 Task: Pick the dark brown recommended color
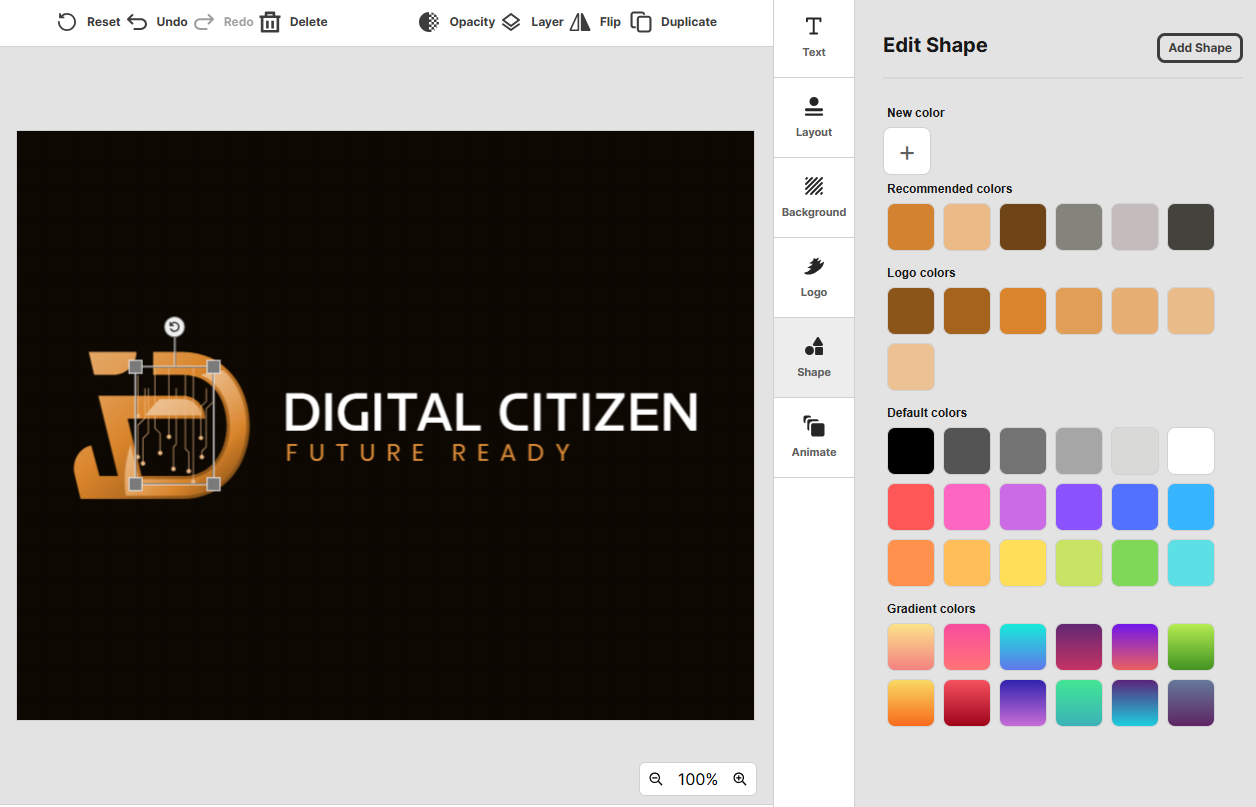click(x=1023, y=227)
